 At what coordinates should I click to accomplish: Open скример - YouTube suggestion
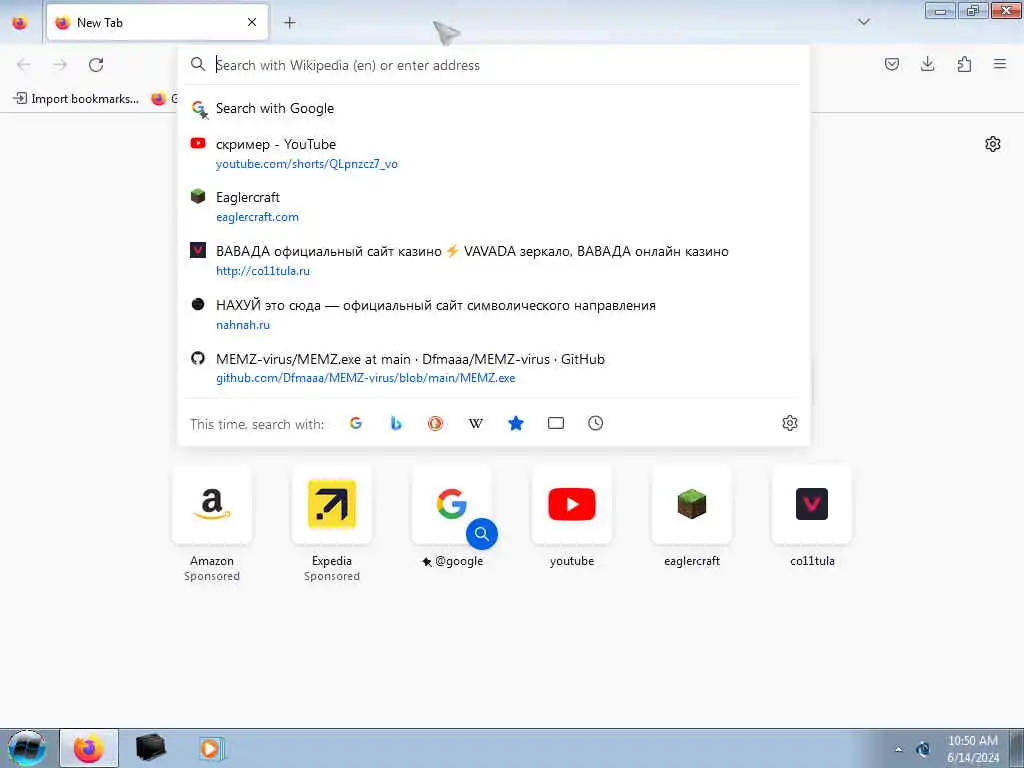coord(494,153)
